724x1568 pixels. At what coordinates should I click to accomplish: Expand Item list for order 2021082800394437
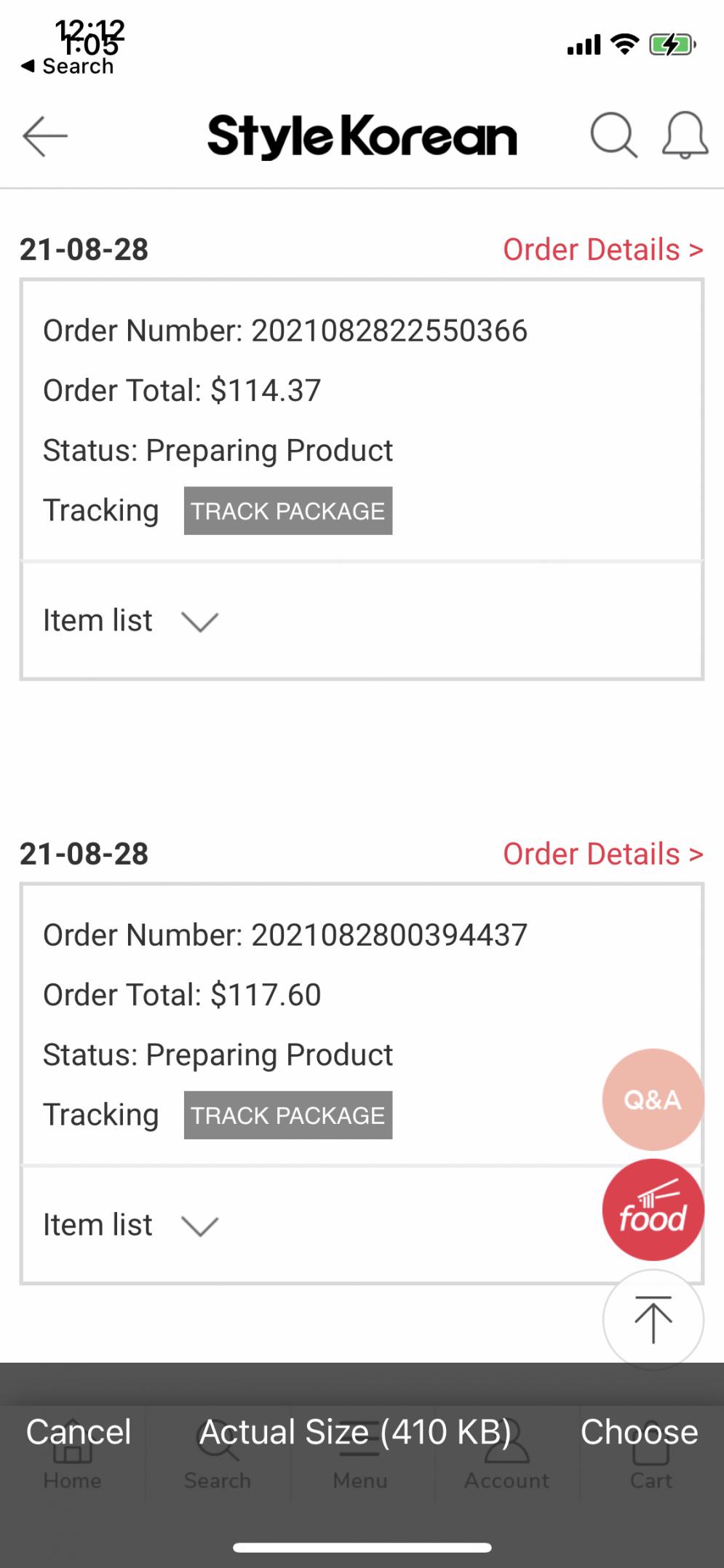(x=131, y=1225)
